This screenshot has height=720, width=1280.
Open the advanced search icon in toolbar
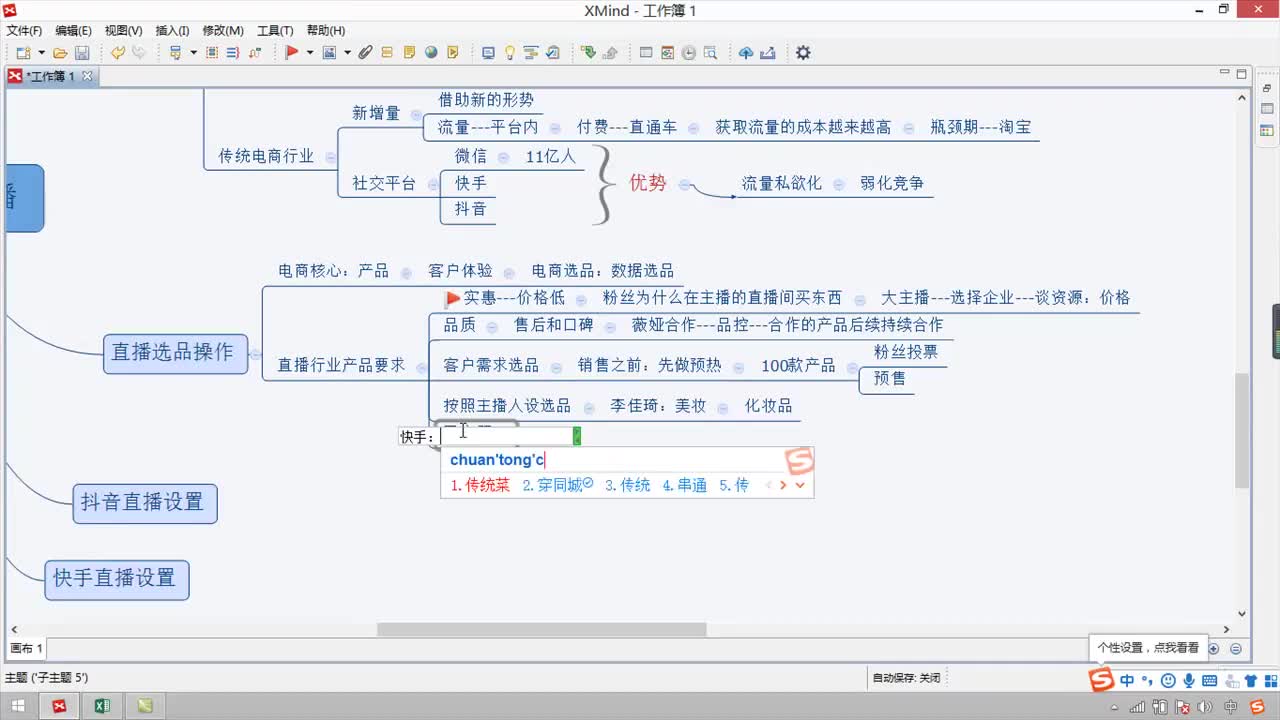click(x=710, y=52)
